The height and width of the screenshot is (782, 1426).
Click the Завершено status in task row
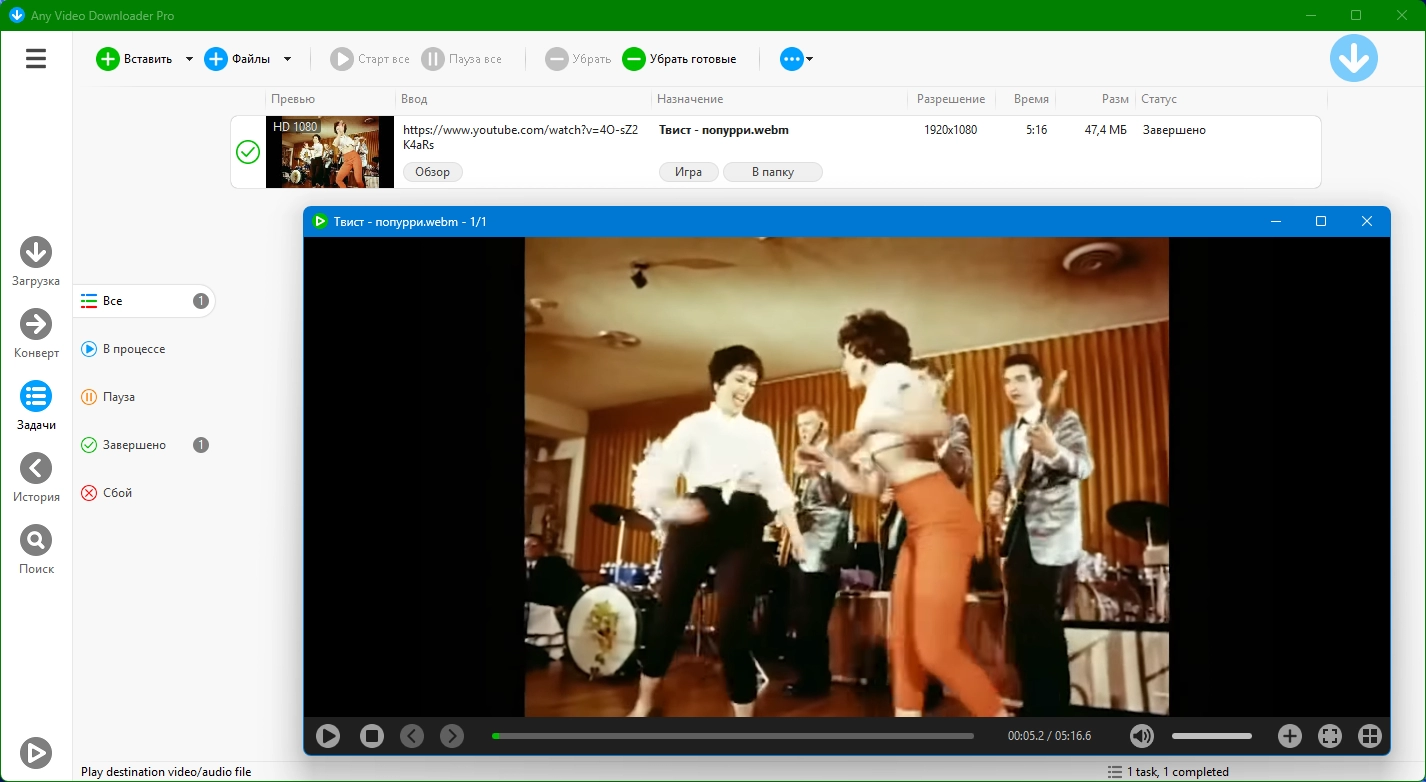(x=1174, y=130)
